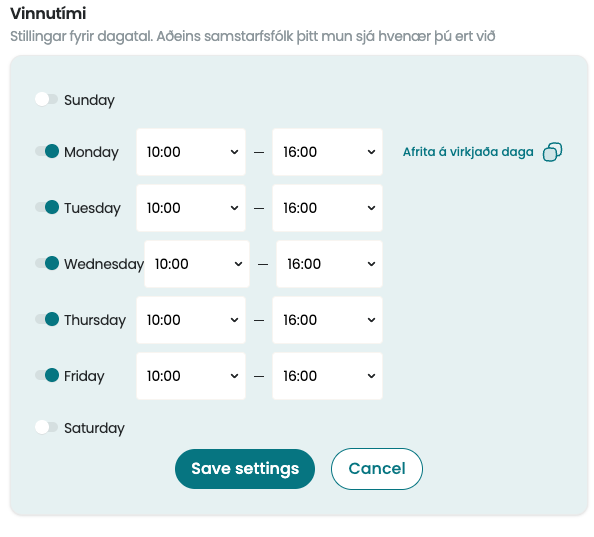Click the Save settings button
The height and width of the screenshot is (537, 594).
click(245, 469)
